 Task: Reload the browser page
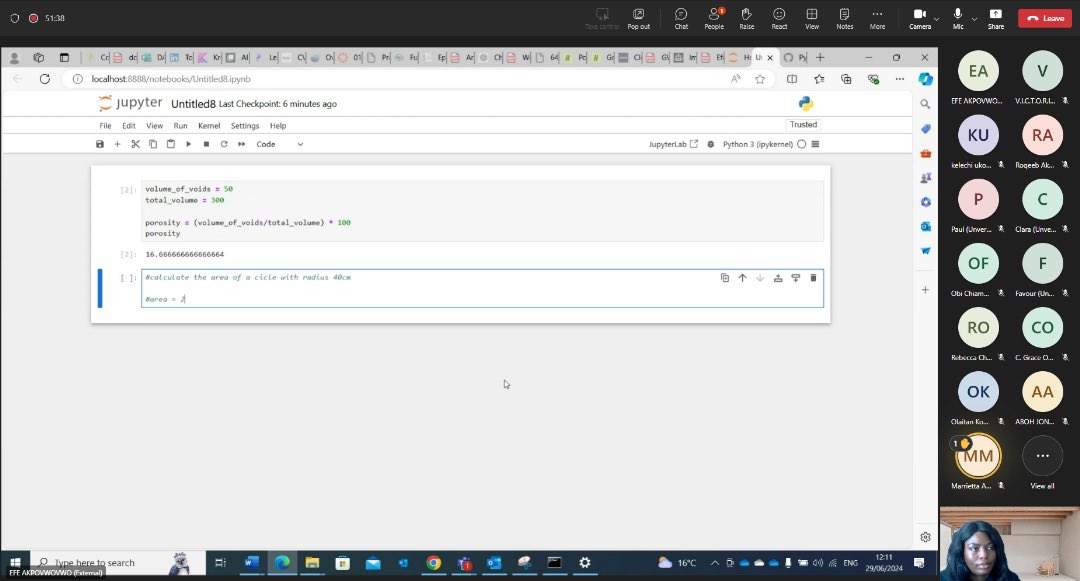point(45,79)
